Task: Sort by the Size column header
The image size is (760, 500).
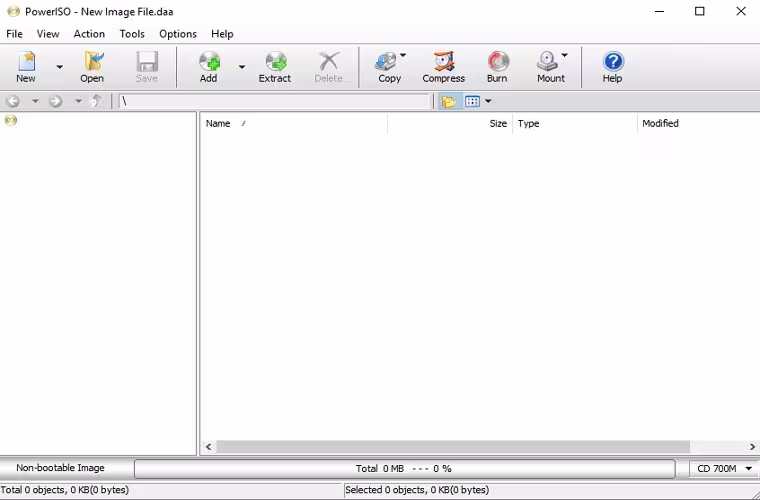Action: coord(450,124)
